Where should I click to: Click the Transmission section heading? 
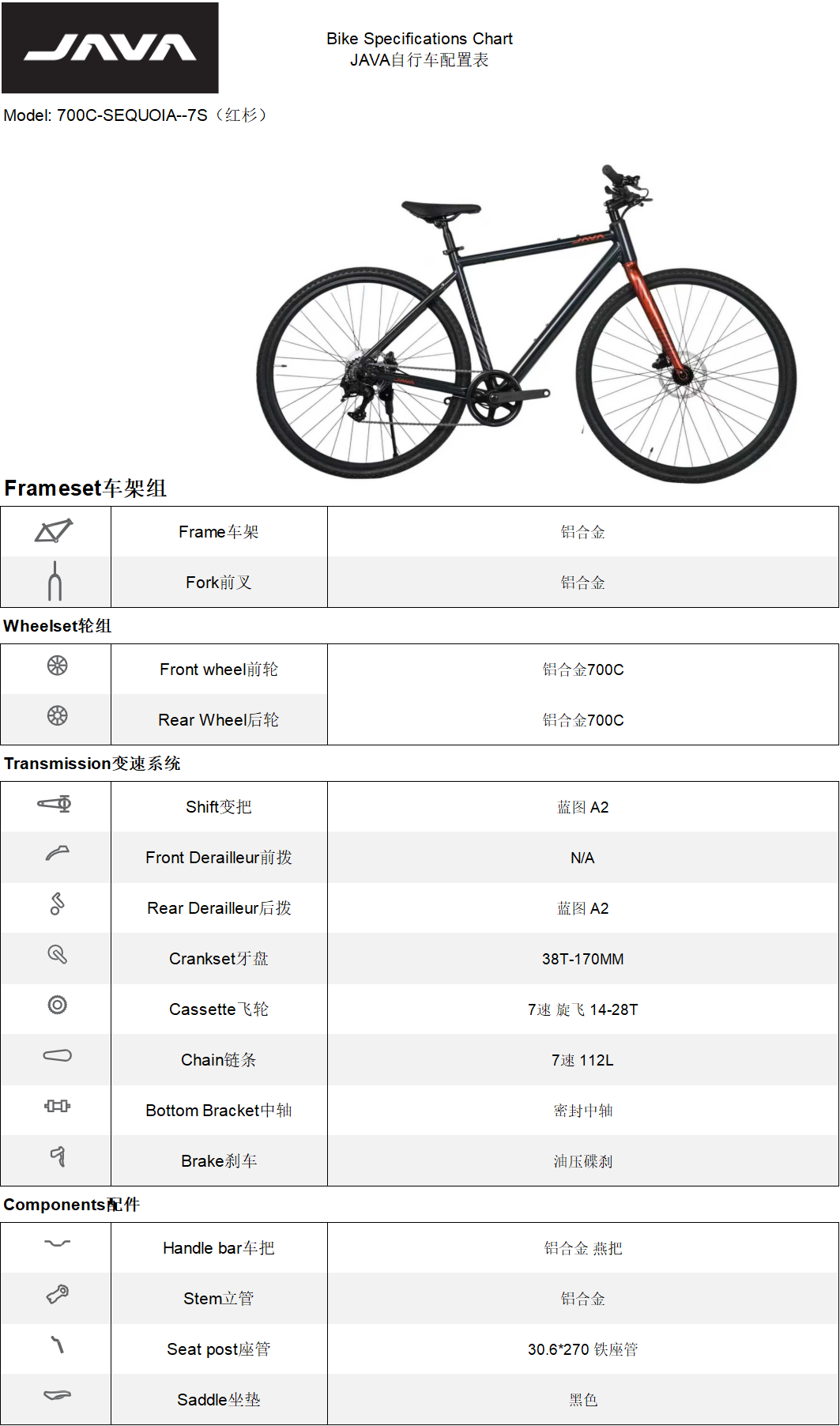[x=92, y=764]
